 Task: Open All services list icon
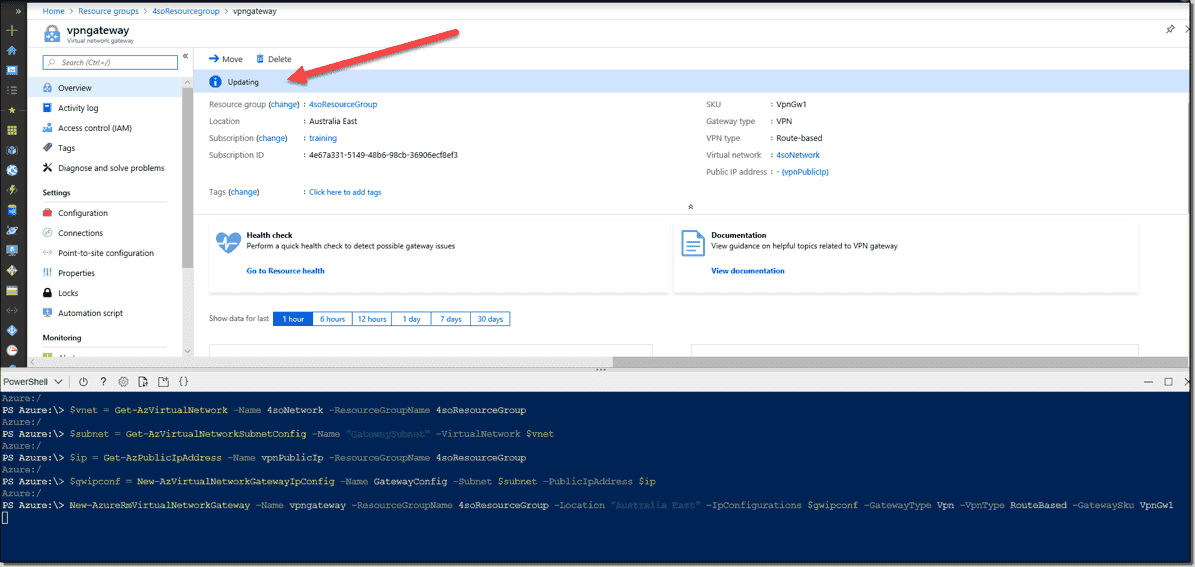(11, 90)
